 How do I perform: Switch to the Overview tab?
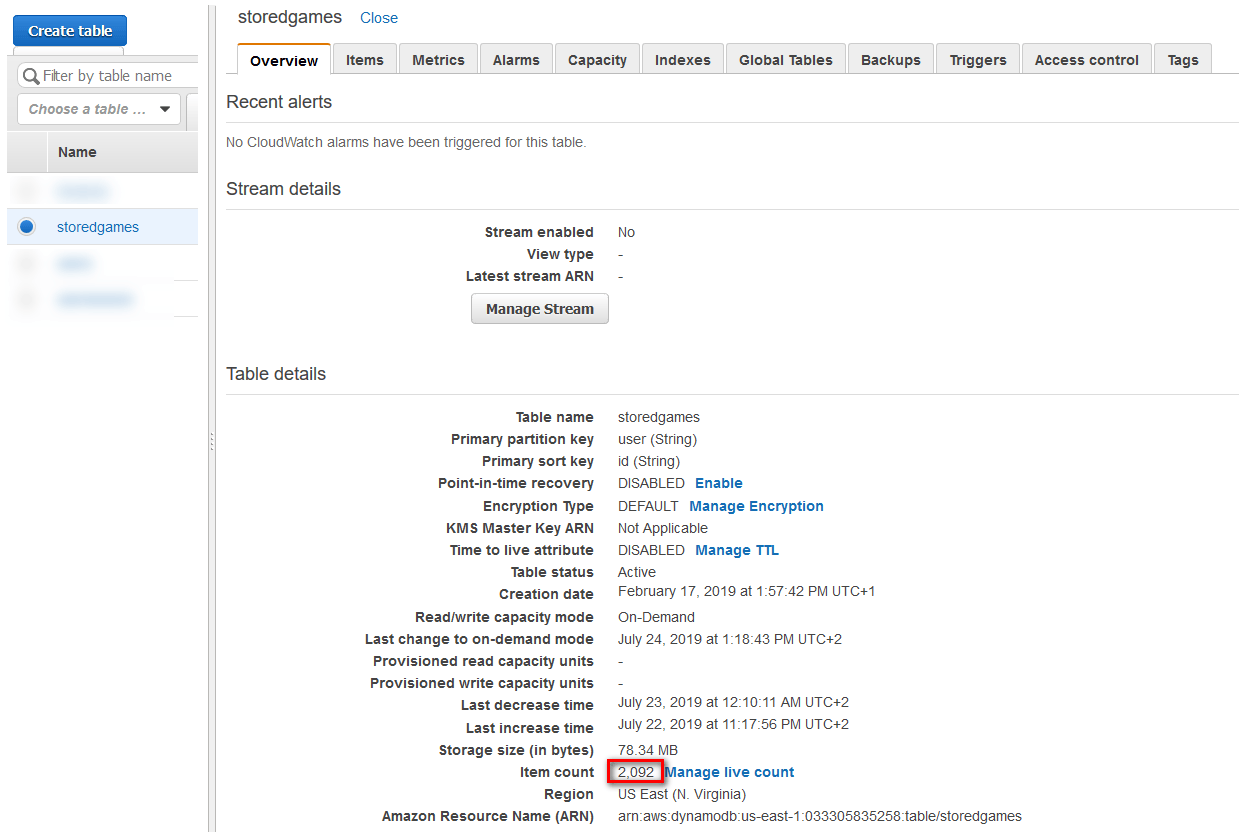coord(284,60)
